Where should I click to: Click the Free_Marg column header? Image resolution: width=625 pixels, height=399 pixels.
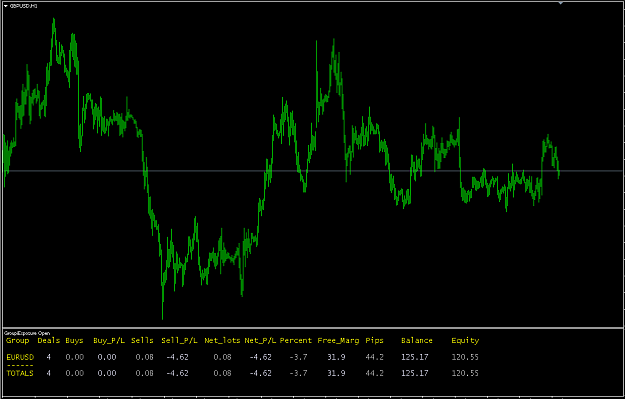point(338,341)
